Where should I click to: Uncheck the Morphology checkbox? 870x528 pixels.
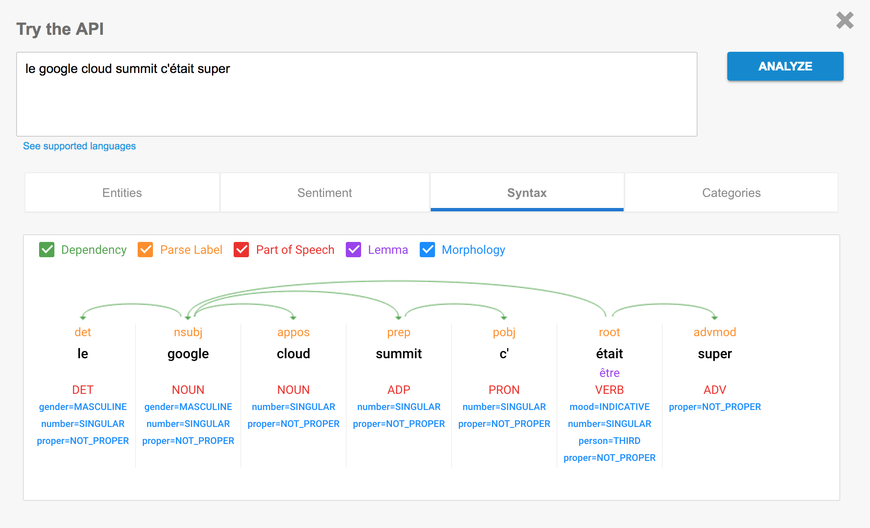tap(427, 250)
